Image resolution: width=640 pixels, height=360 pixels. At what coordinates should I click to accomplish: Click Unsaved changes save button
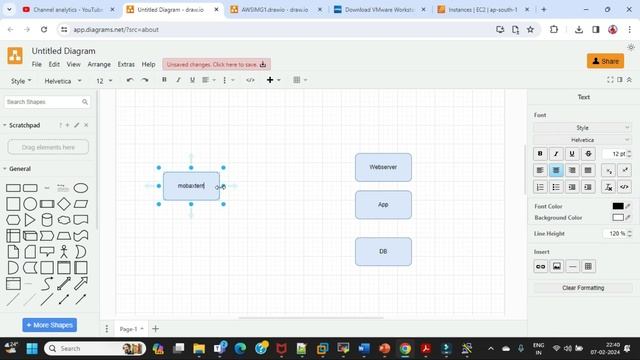pos(216,64)
